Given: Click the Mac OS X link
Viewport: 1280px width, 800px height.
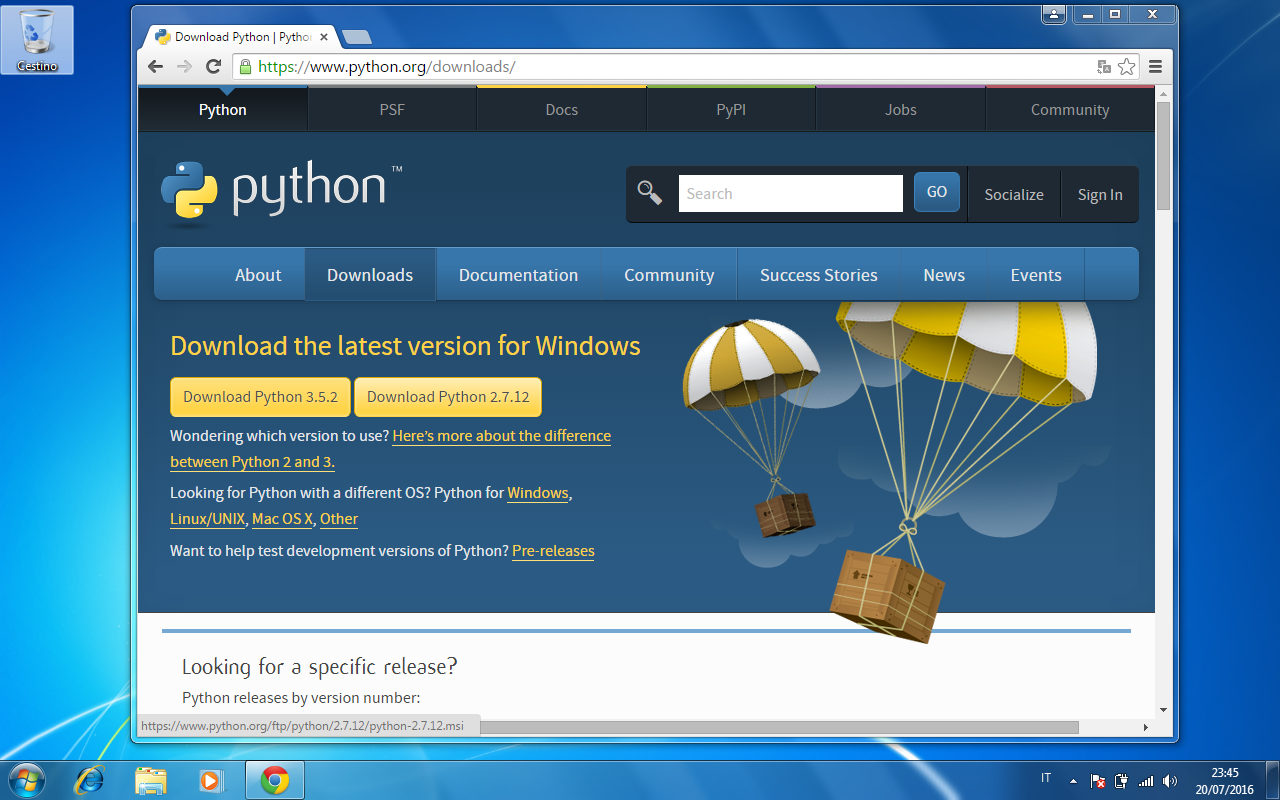Looking at the screenshot, I should [282, 519].
